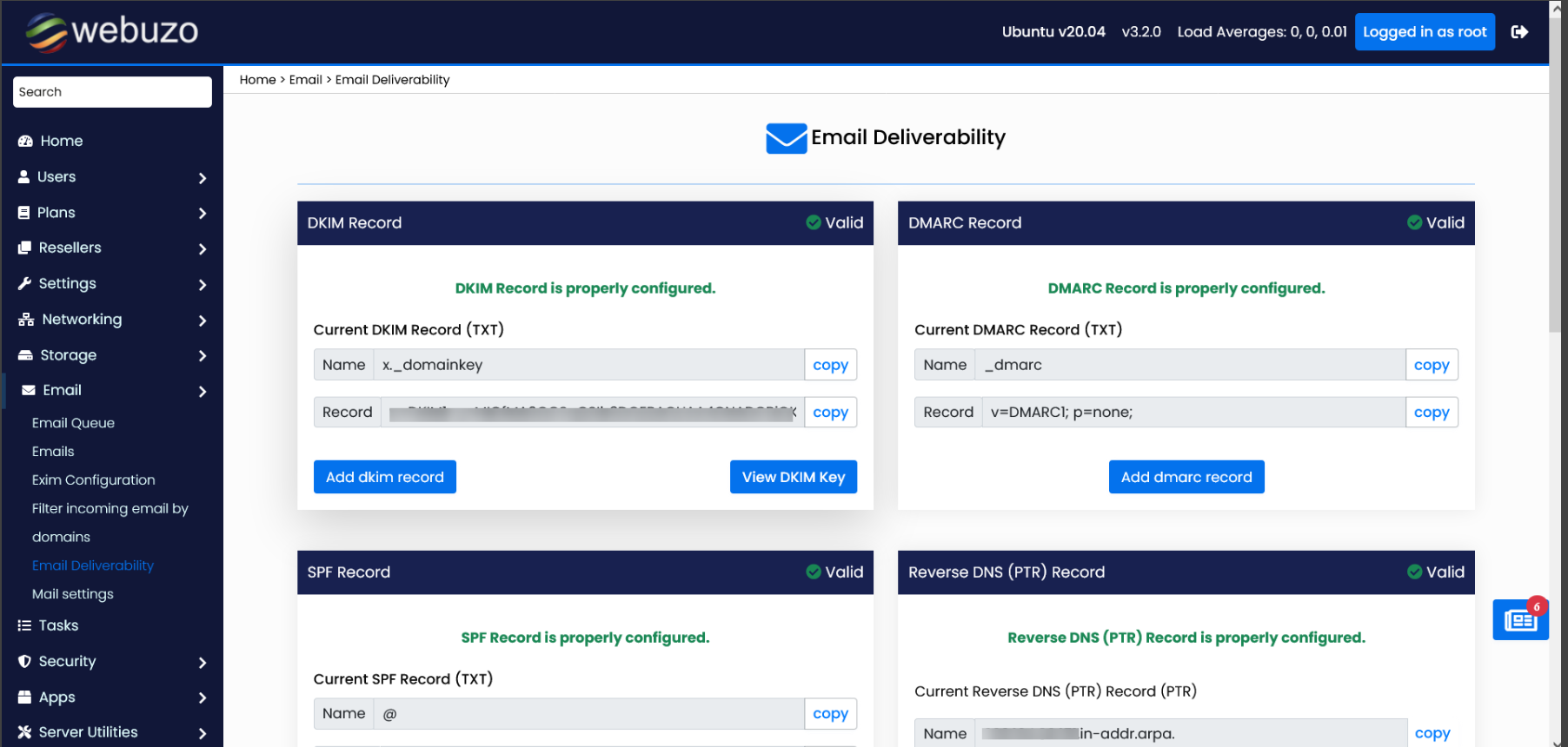Image resolution: width=1568 pixels, height=747 pixels.
Task: Expand the Networking sidebar section
Action: [x=202, y=320]
